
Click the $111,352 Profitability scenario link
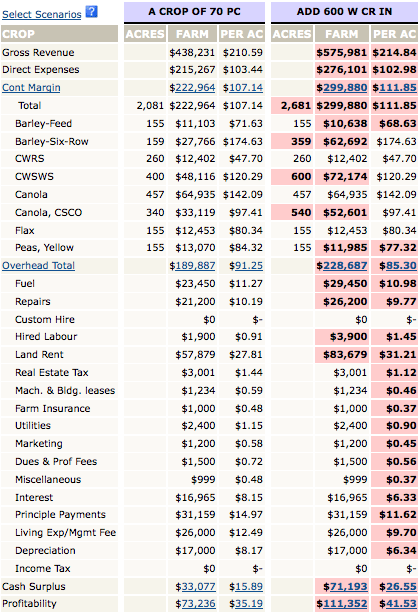click(x=341, y=603)
